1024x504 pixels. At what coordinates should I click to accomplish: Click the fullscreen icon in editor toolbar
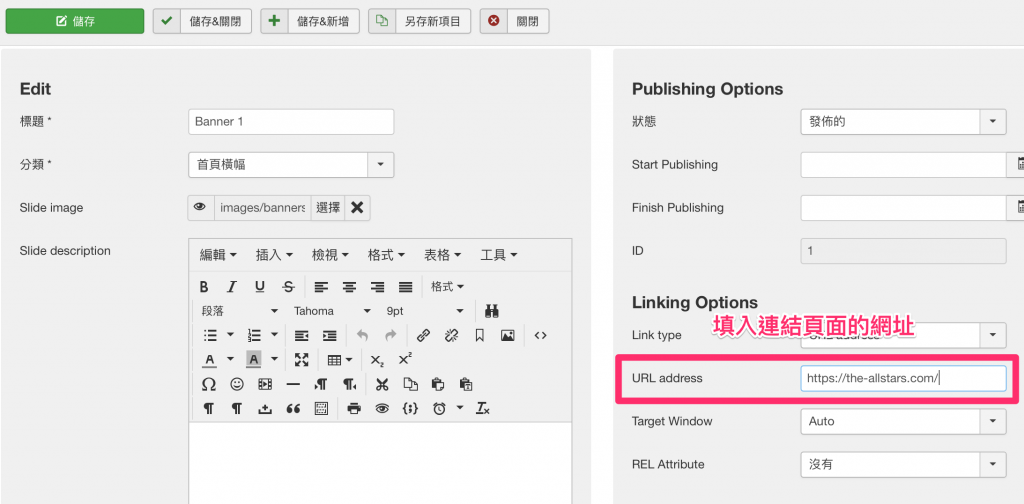[302, 360]
